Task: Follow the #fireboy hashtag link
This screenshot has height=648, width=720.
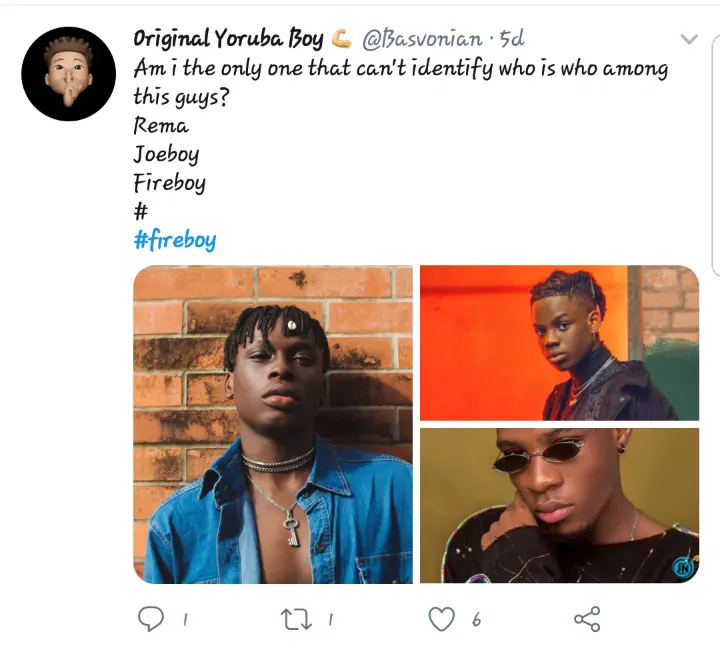Action: point(175,240)
